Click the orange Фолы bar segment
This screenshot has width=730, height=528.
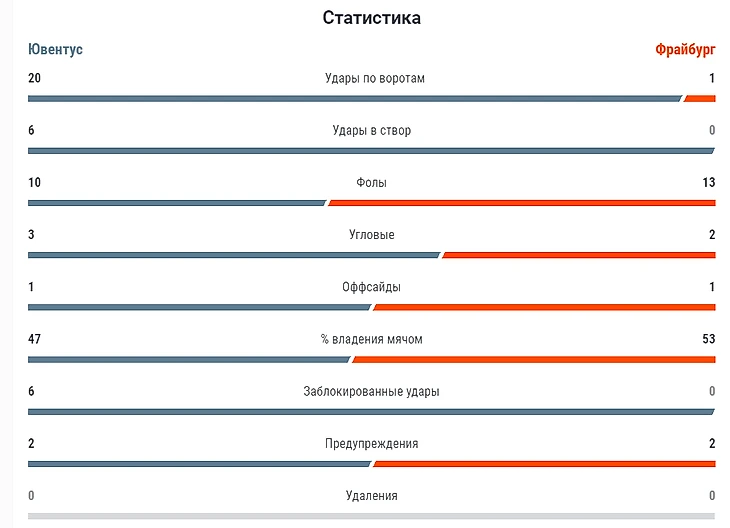521,203
